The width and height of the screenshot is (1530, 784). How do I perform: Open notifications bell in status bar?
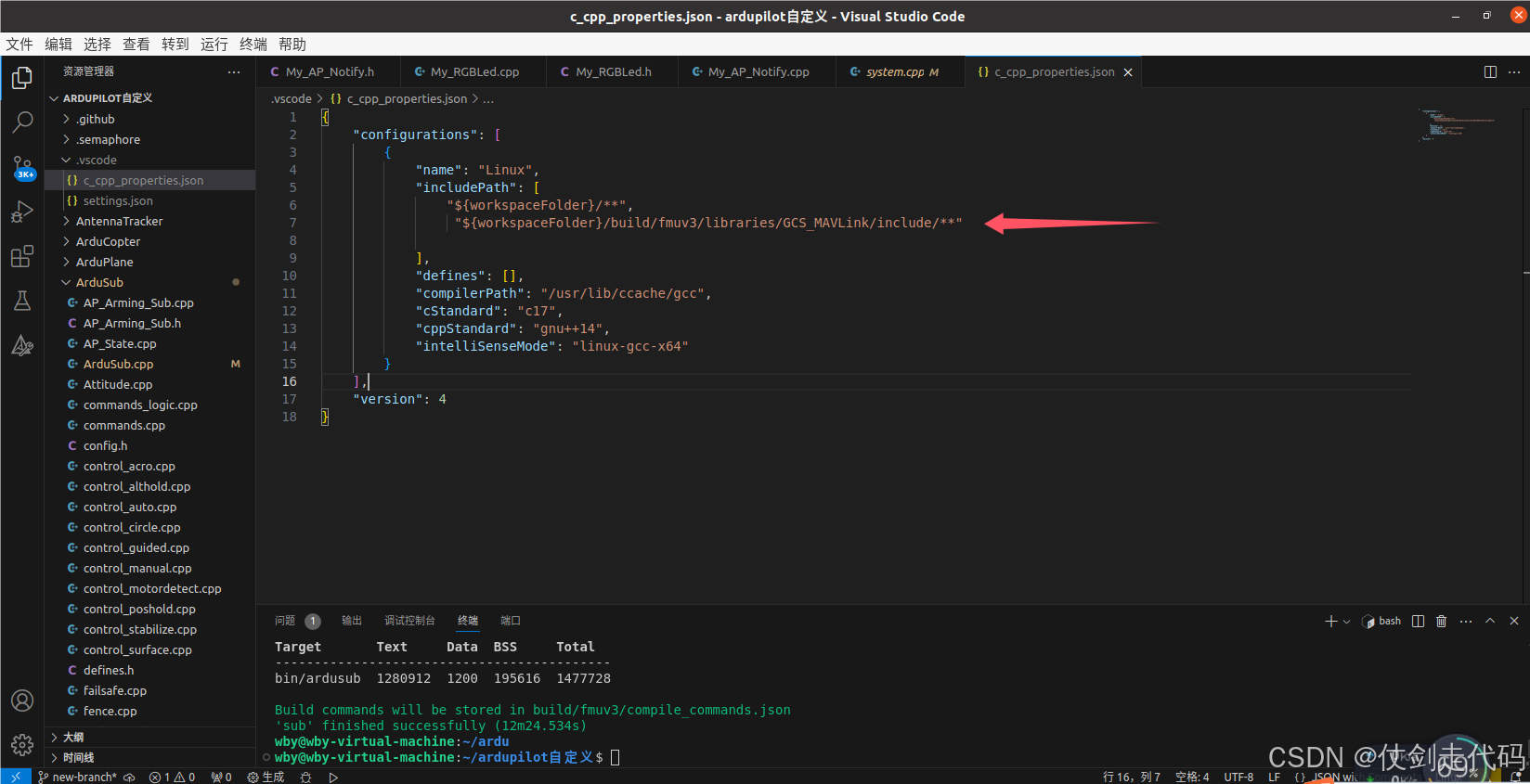coord(1516,777)
